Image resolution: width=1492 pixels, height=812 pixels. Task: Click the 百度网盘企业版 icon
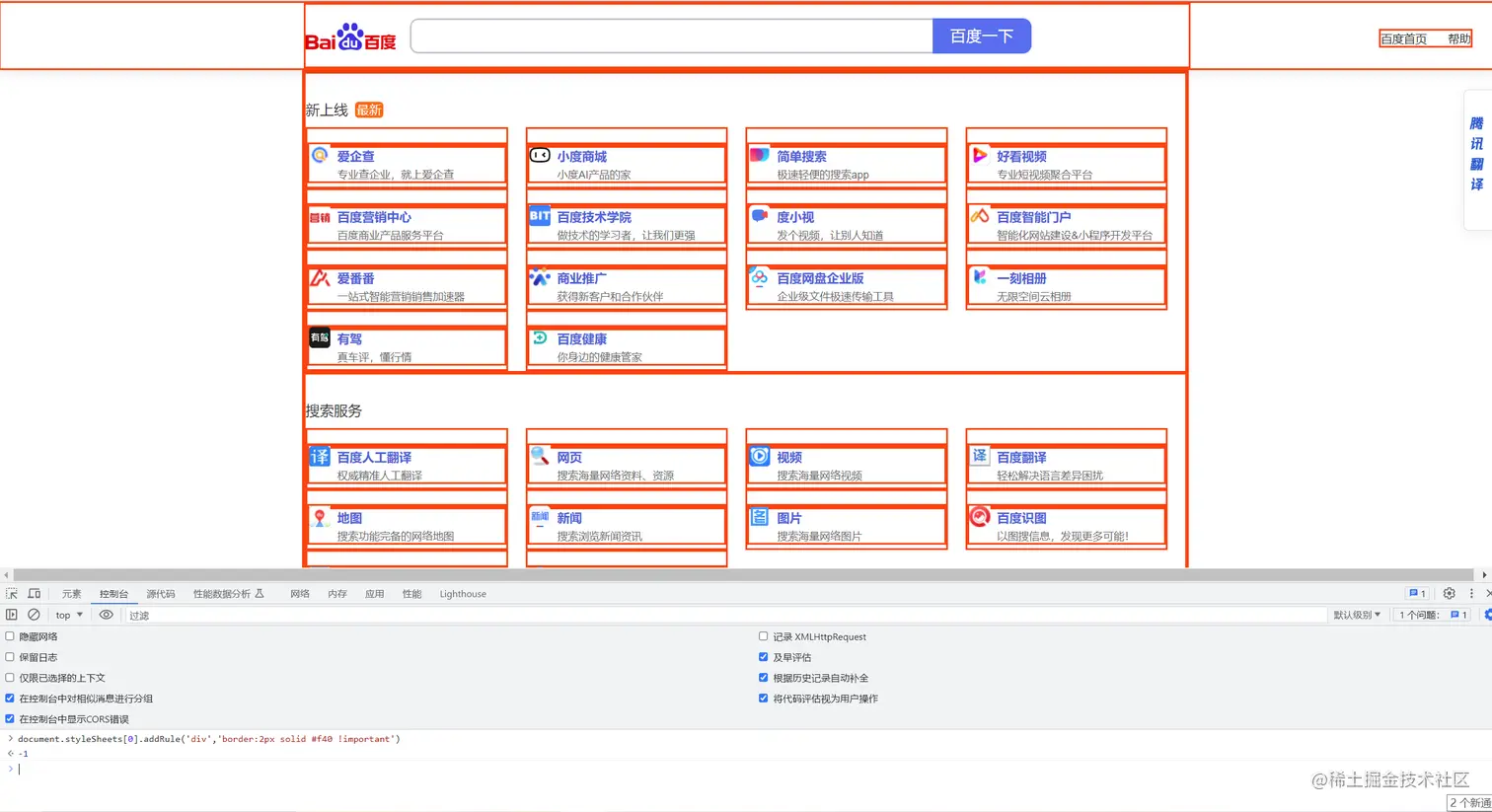coord(759,277)
